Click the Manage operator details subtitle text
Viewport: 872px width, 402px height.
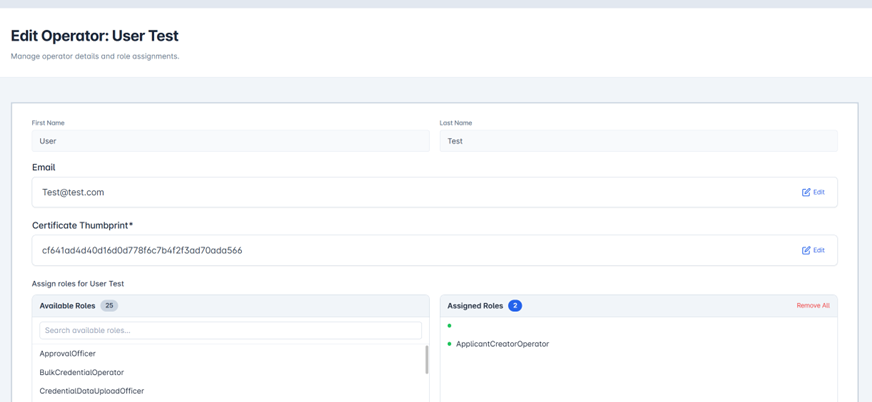95,57
